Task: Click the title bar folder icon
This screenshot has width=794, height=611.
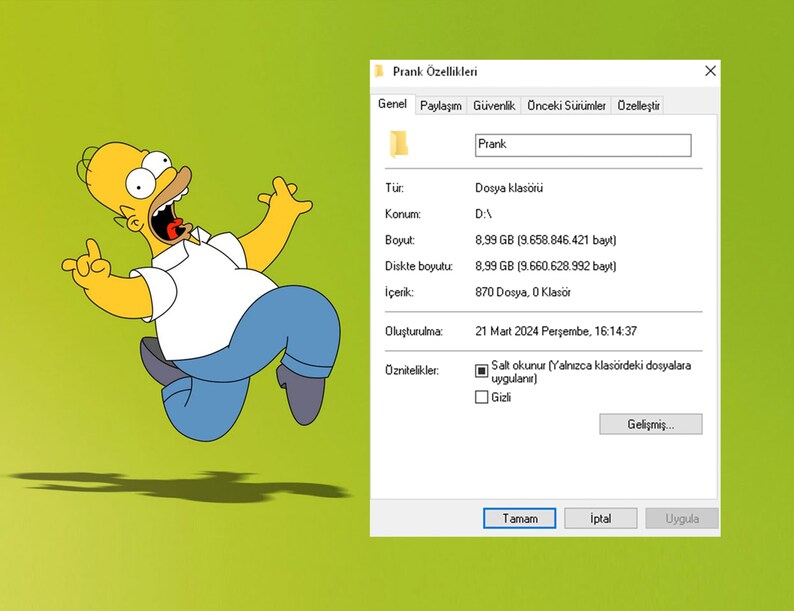Action: [x=379, y=71]
